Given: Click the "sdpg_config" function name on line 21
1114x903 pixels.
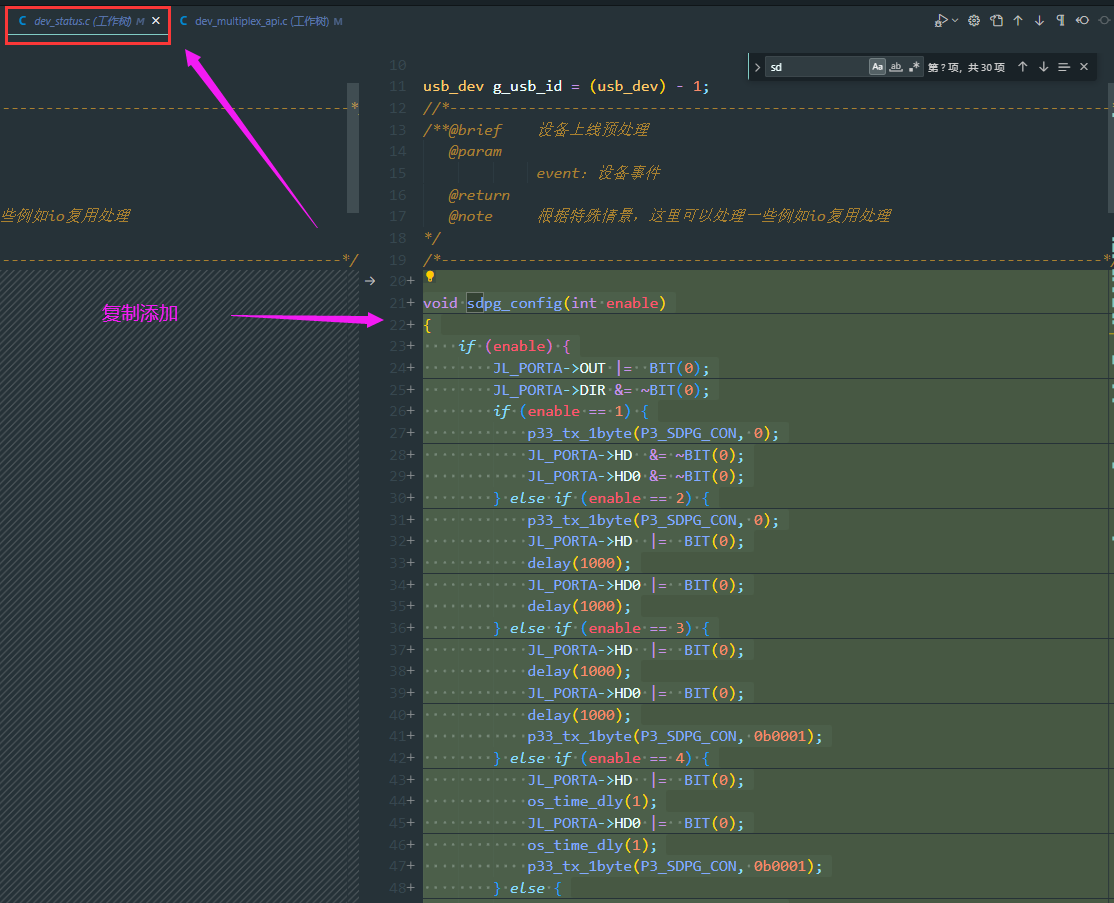Looking at the screenshot, I should 514,303.
